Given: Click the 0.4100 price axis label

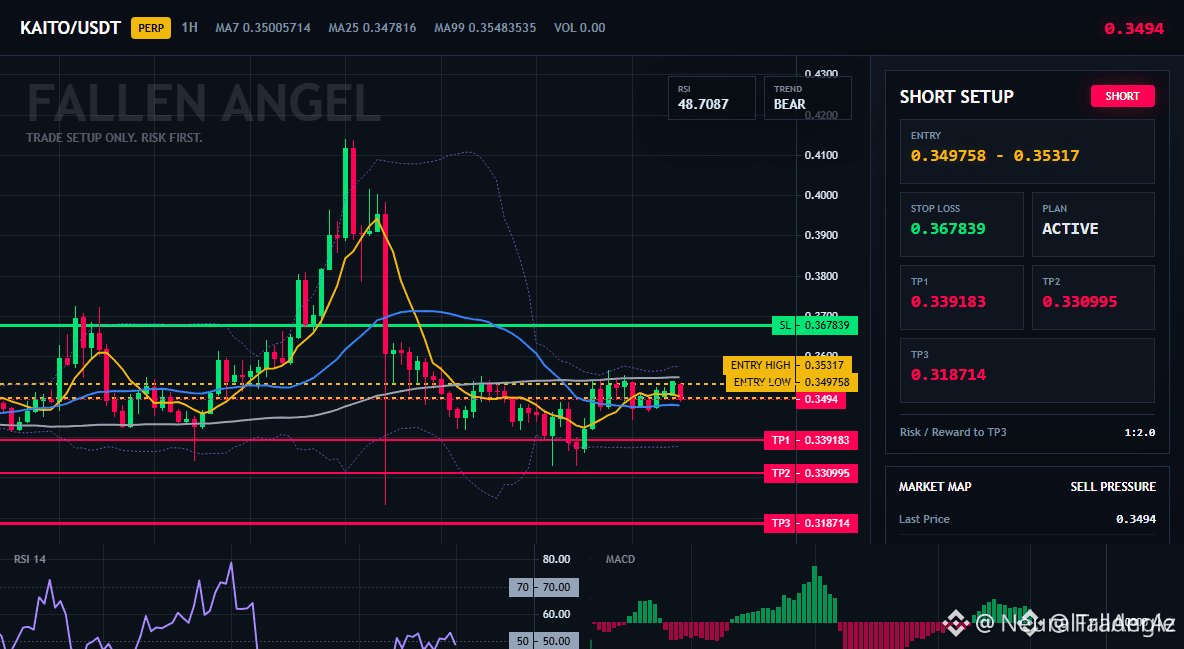Looking at the screenshot, I should point(821,155).
